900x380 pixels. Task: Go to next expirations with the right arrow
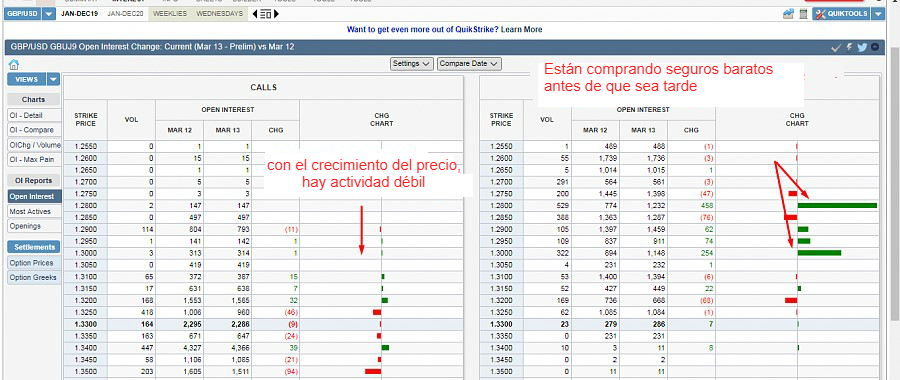[x=276, y=14]
